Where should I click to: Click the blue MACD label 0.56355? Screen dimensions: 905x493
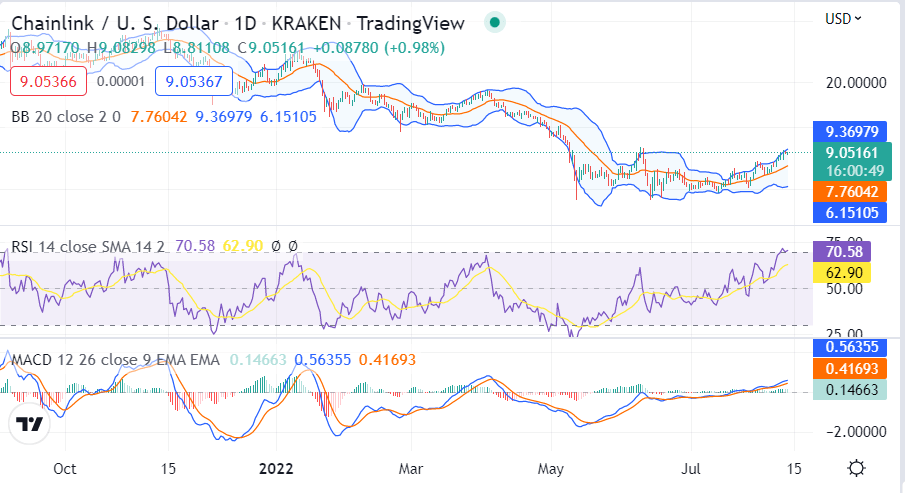tap(850, 347)
